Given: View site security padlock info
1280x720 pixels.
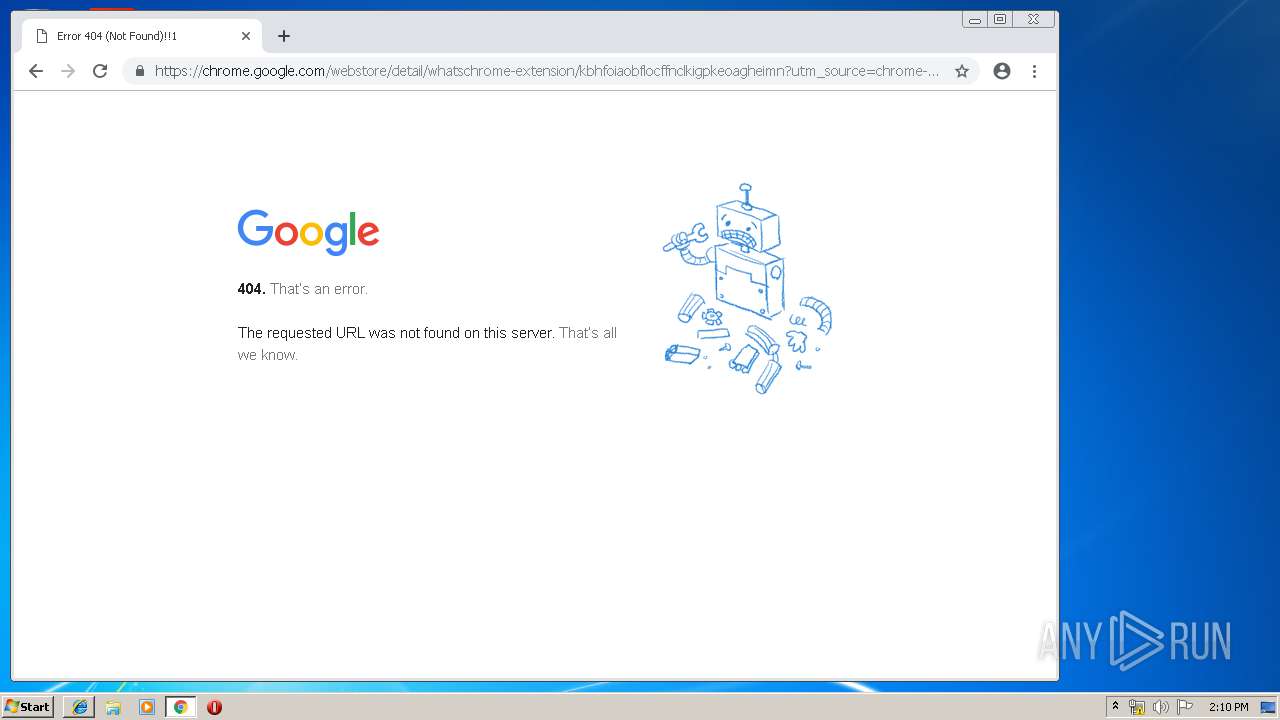Looking at the screenshot, I should 139,71.
